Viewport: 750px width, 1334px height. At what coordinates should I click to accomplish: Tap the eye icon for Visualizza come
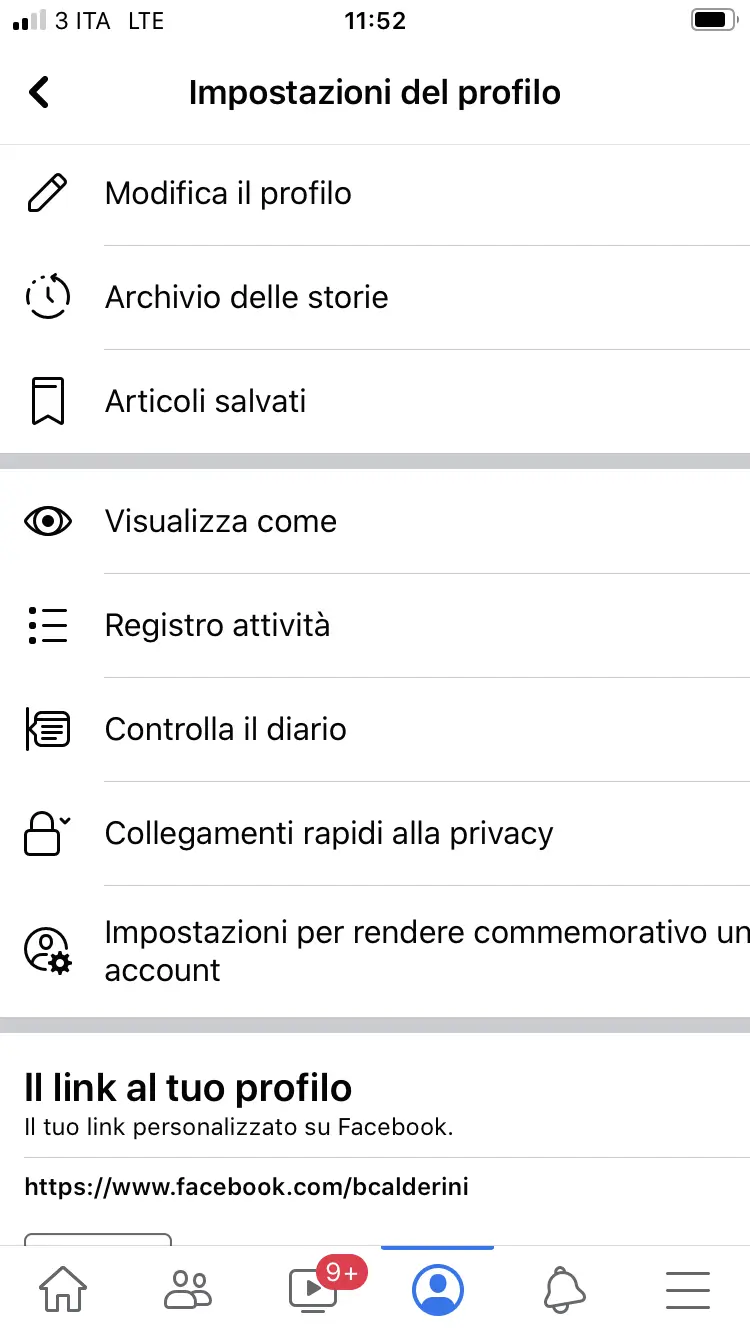(47, 521)
